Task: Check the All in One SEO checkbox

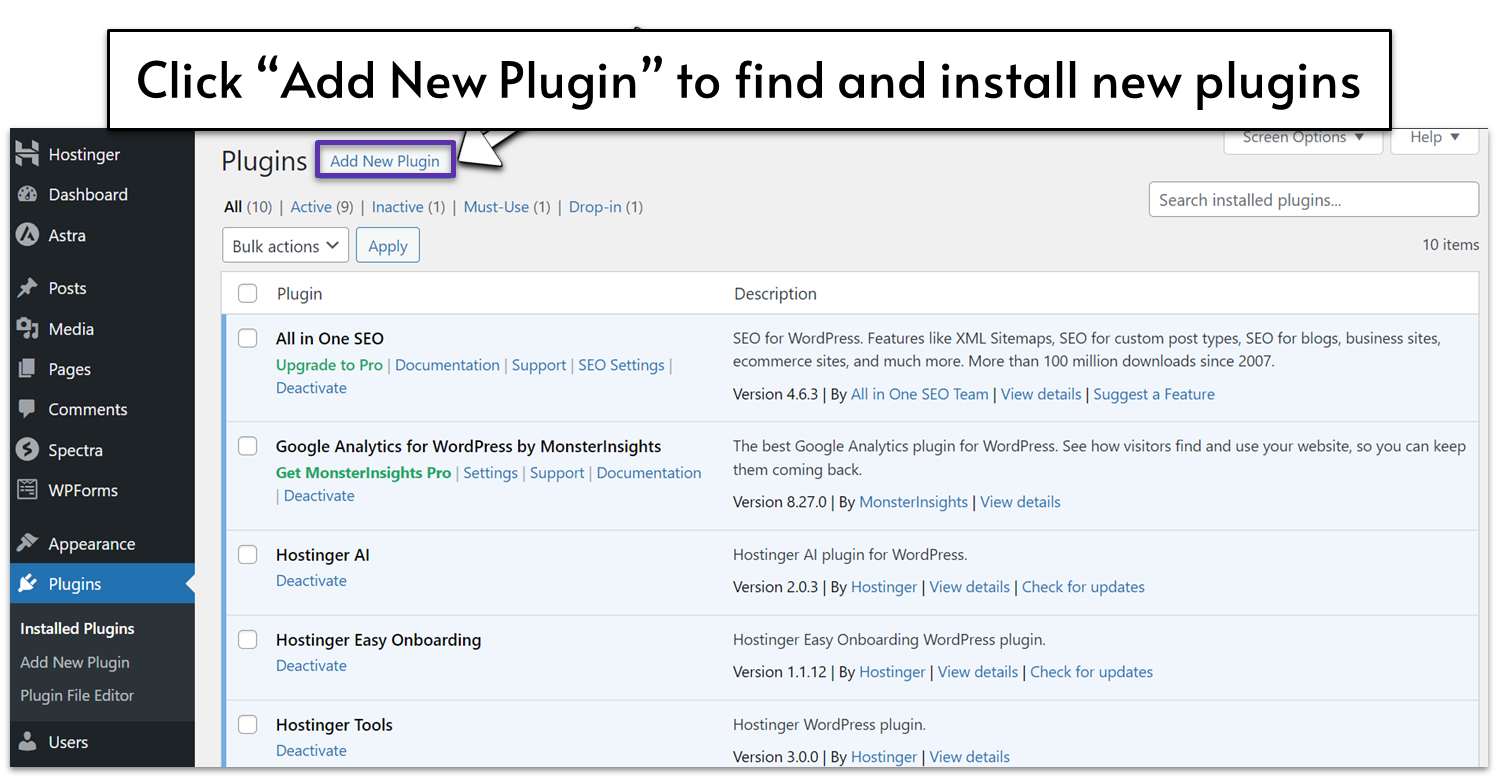Action: pos(247,338)
